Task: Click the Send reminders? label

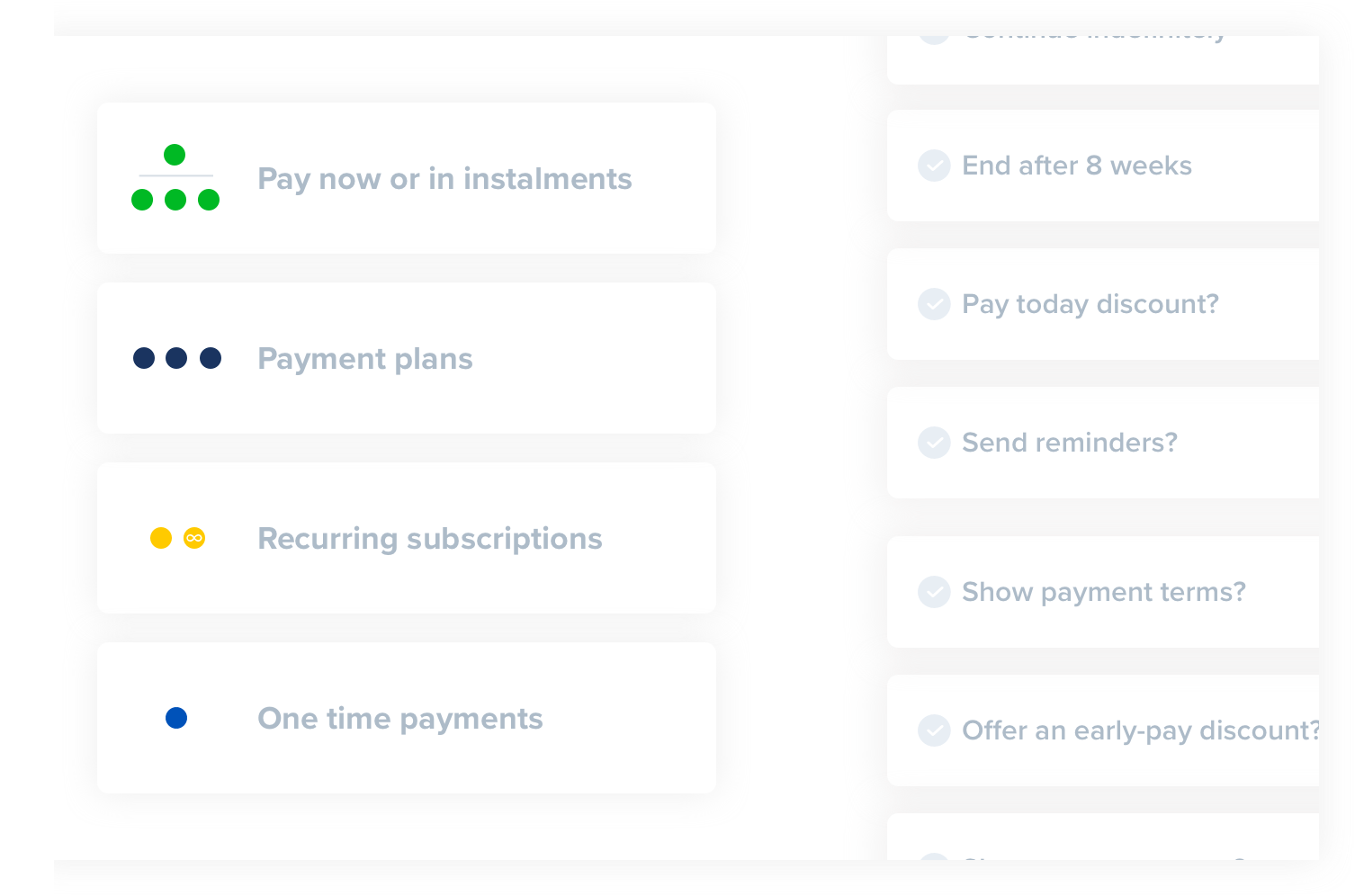Action: click(x=1069, y=443)
